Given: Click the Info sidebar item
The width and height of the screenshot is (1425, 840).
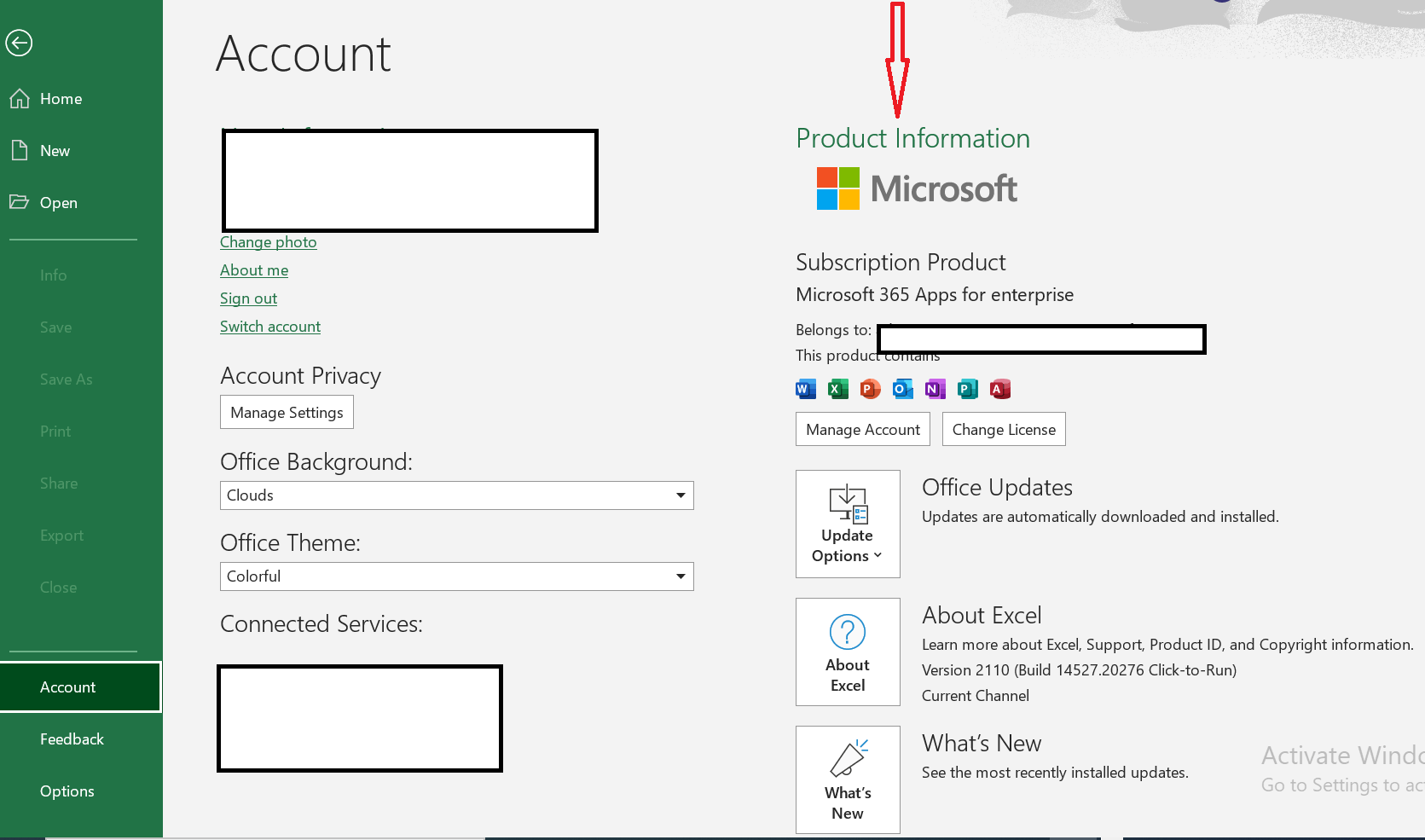Looking at the screenshot, I should 81,275.
